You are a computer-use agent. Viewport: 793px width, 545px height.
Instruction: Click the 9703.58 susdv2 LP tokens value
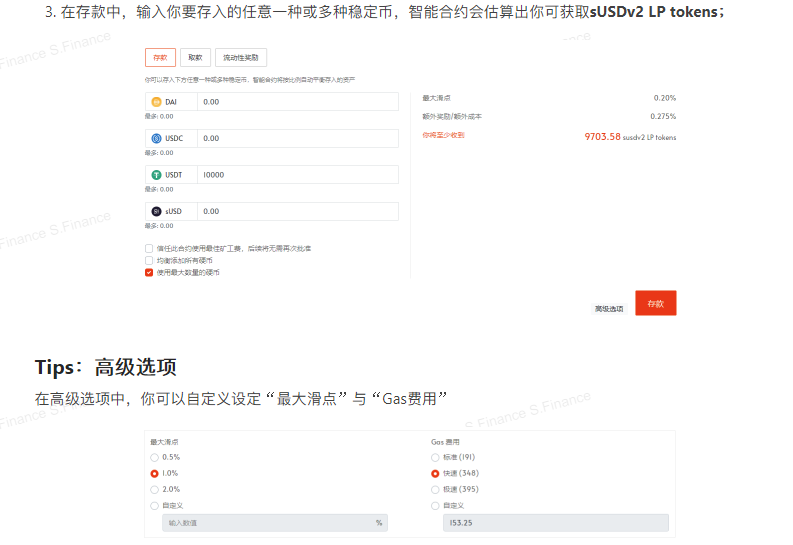point(630,137)
